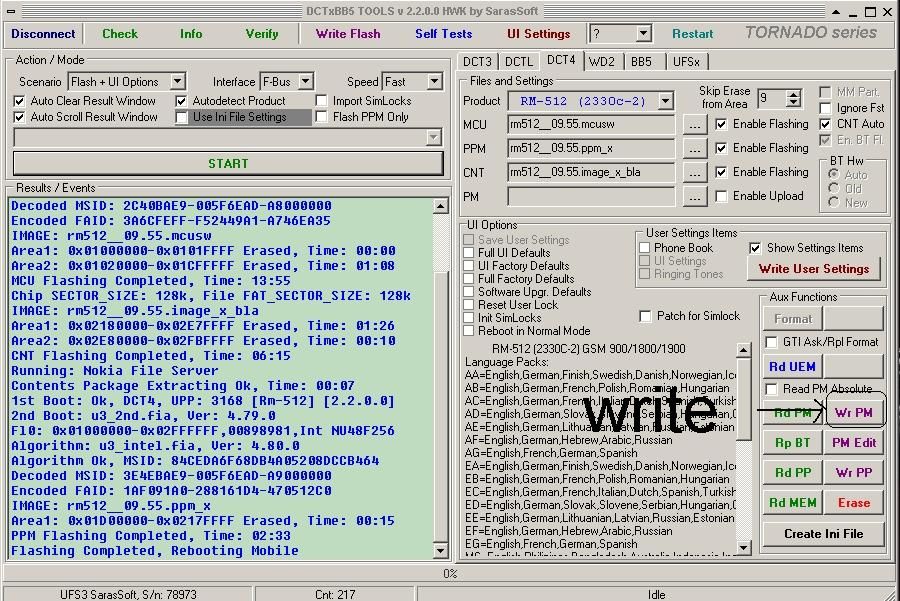
Task: Increase the Skip Erase from Area value
Action: pyautogui.click(x=793, y=95)
